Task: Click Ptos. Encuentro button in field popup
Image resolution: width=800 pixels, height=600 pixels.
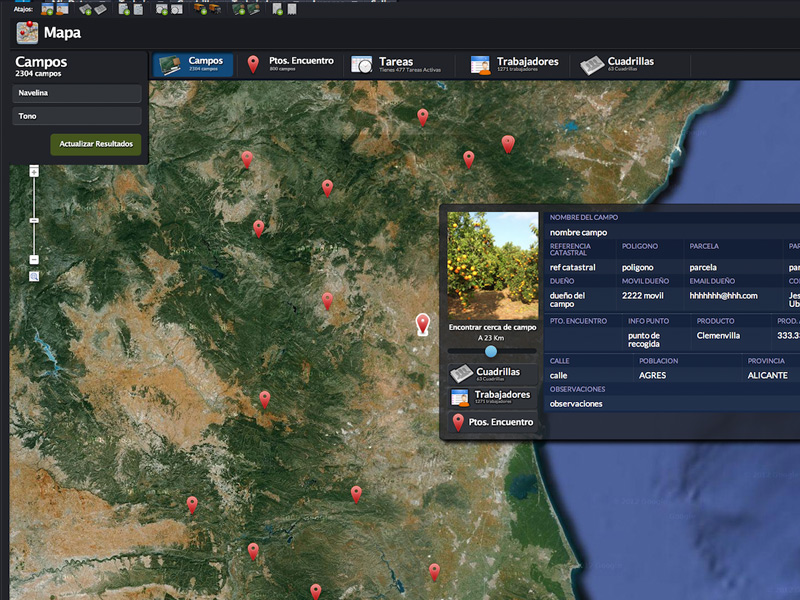Action: [491, 423]
